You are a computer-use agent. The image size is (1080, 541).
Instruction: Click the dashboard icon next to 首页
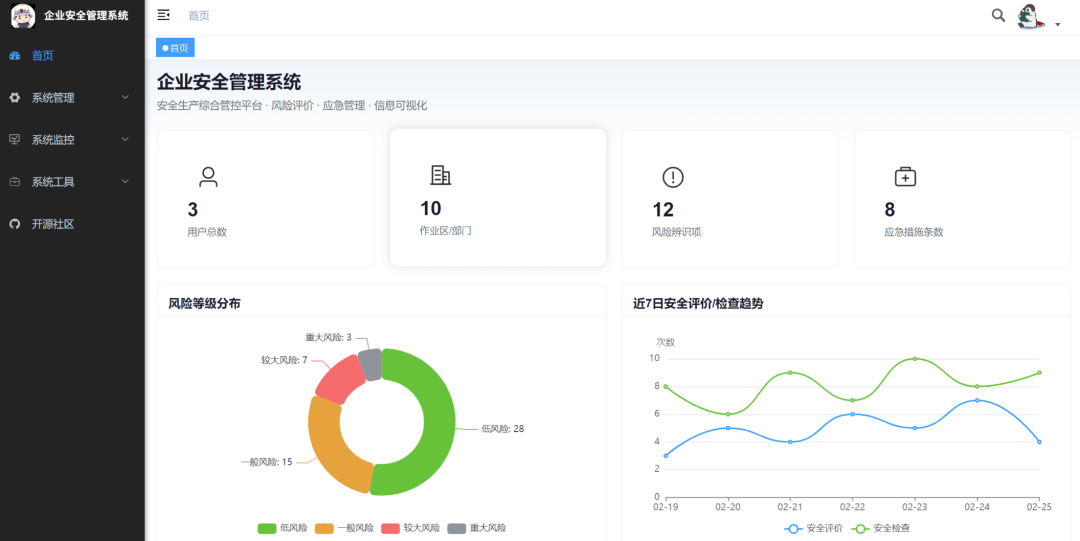14,56
